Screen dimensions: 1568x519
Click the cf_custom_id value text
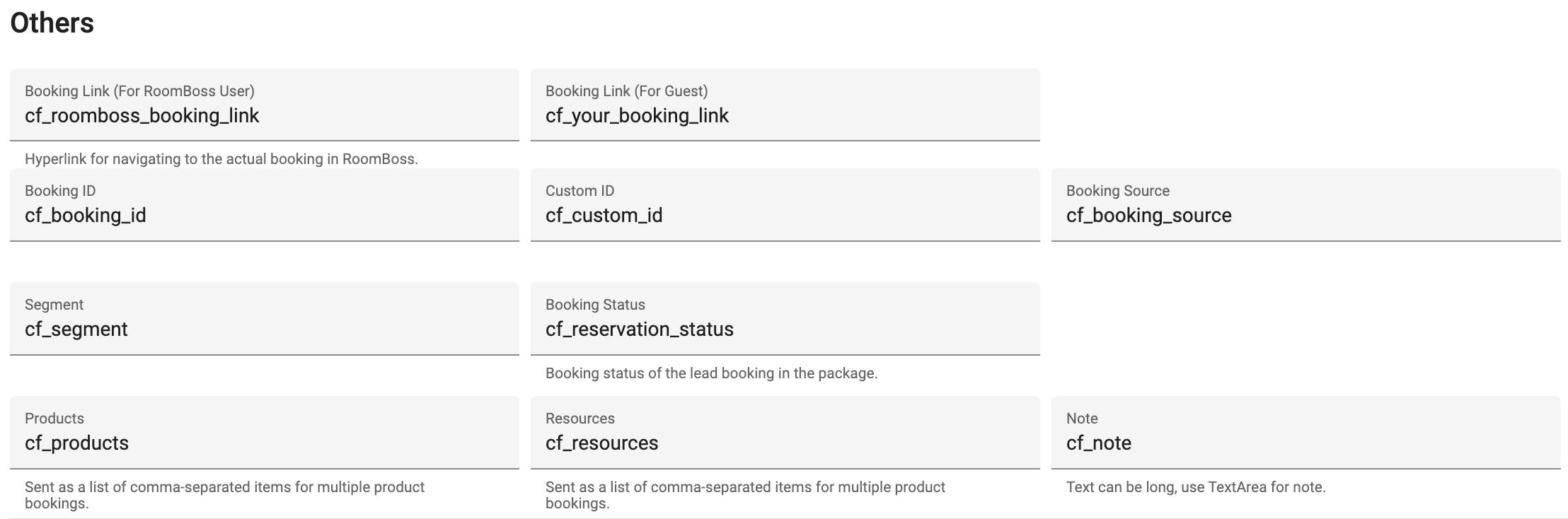click(604, 216)
